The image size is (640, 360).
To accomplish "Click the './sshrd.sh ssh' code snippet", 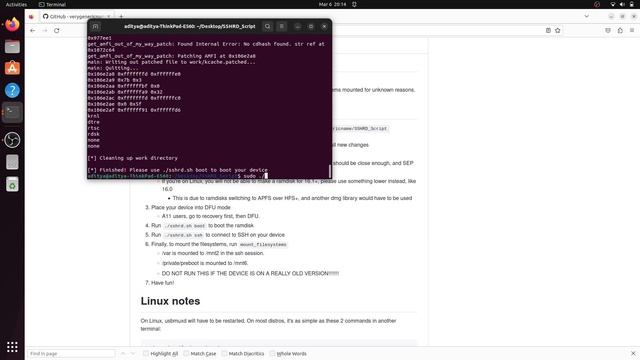I will pos(183,235).
